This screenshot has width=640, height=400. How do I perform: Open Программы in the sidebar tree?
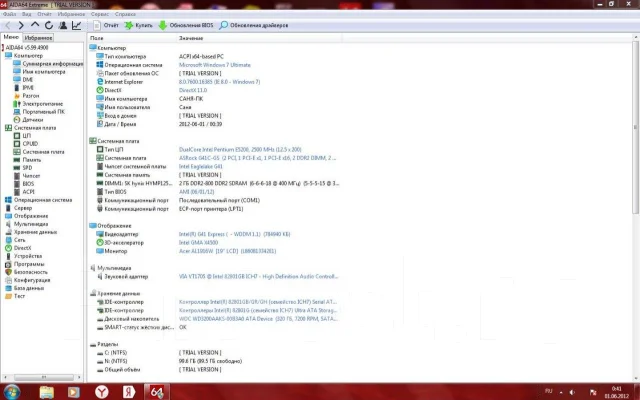coord(29,264)
